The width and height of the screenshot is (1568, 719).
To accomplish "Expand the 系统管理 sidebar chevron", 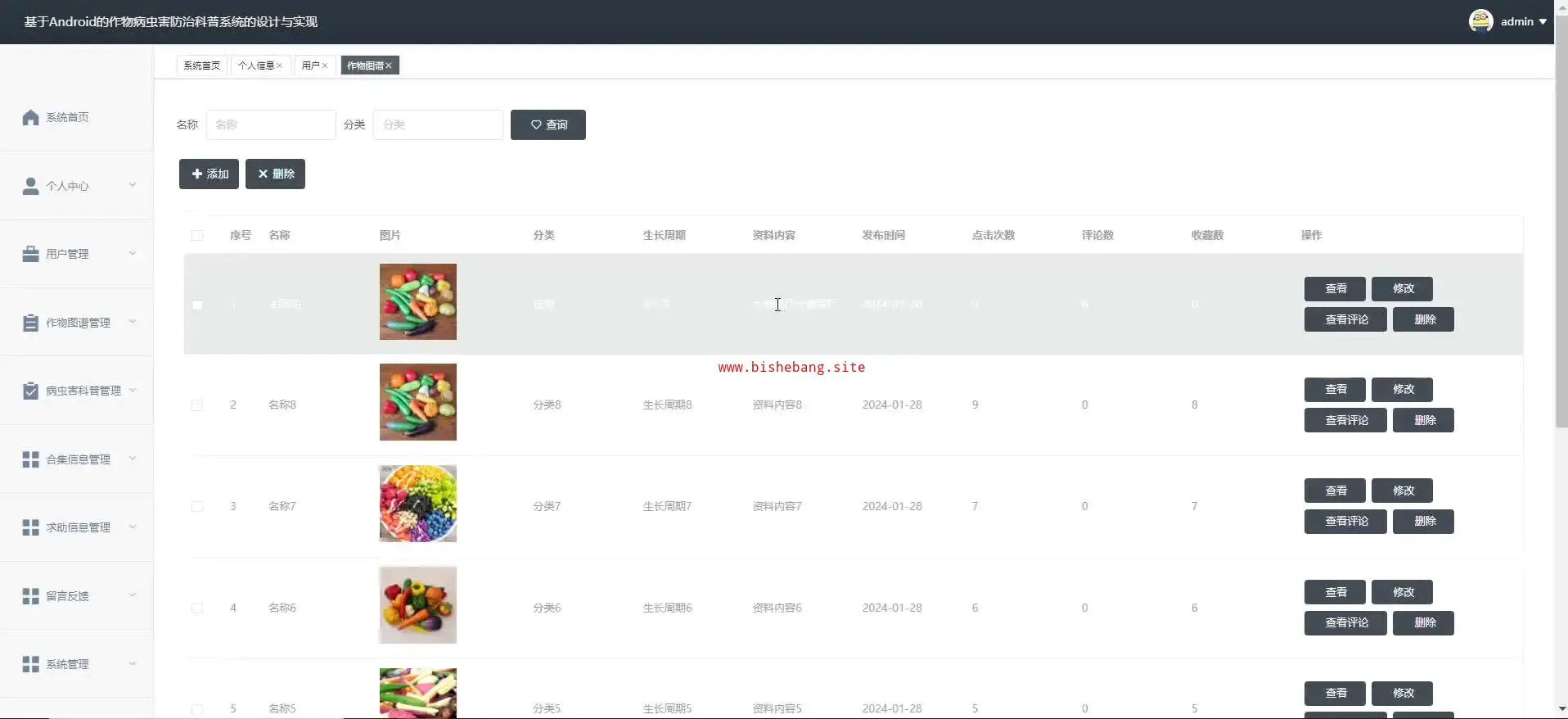I will pyautogui.click(x=133, y=663).
